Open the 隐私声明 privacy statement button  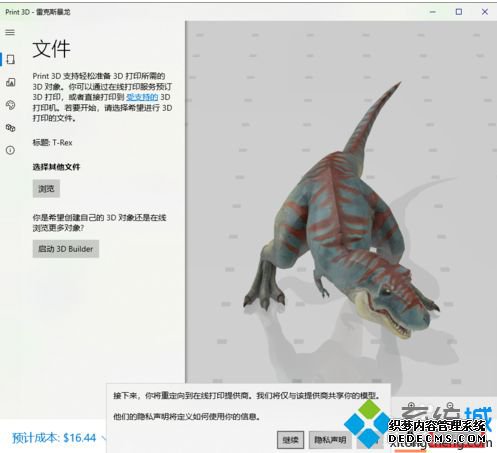(x=330, y=440)
